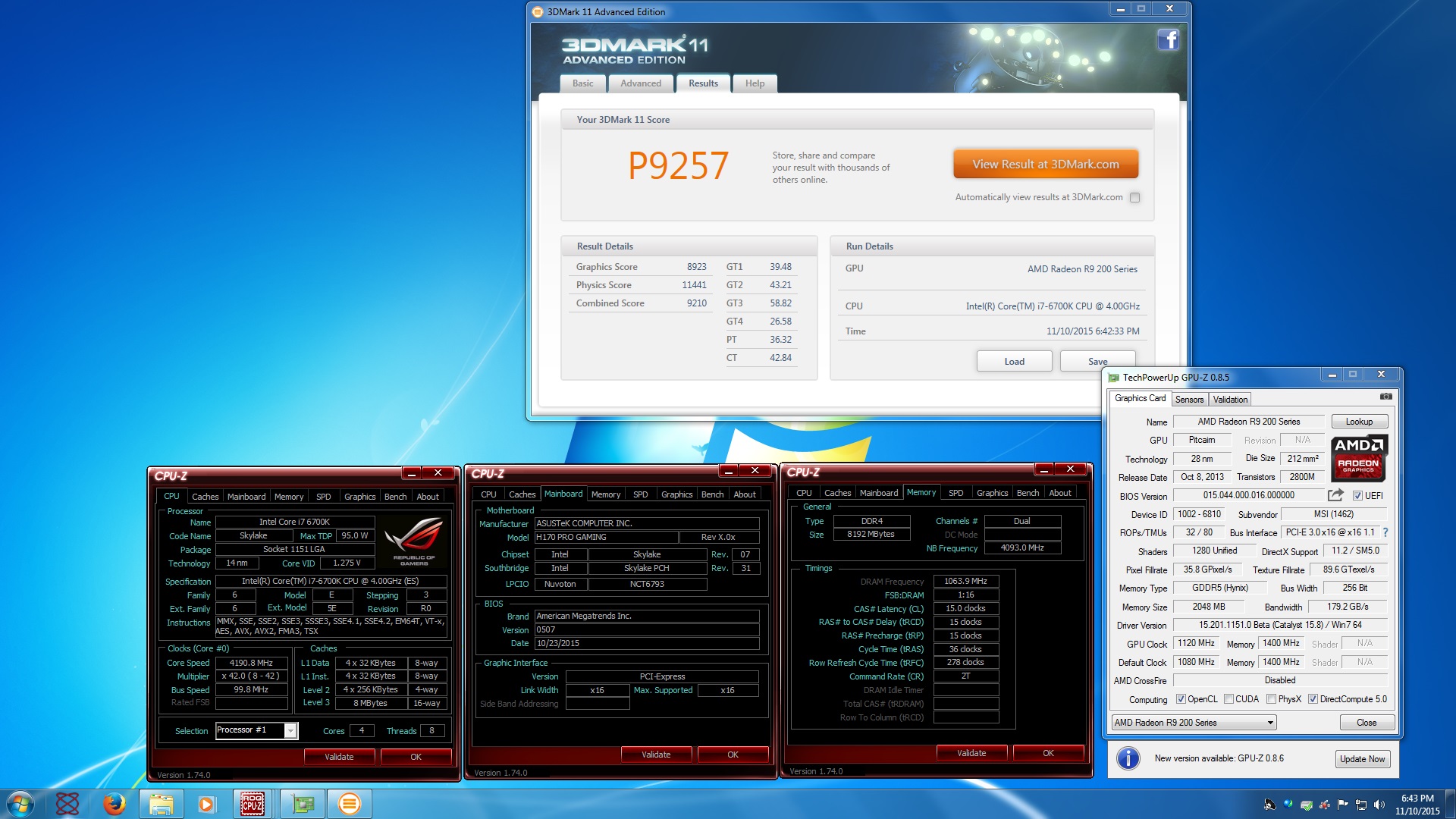1456x819 pixels.
Task: Click the 3DMark 11 title bar icon
Action: click(x=538, y=12)
